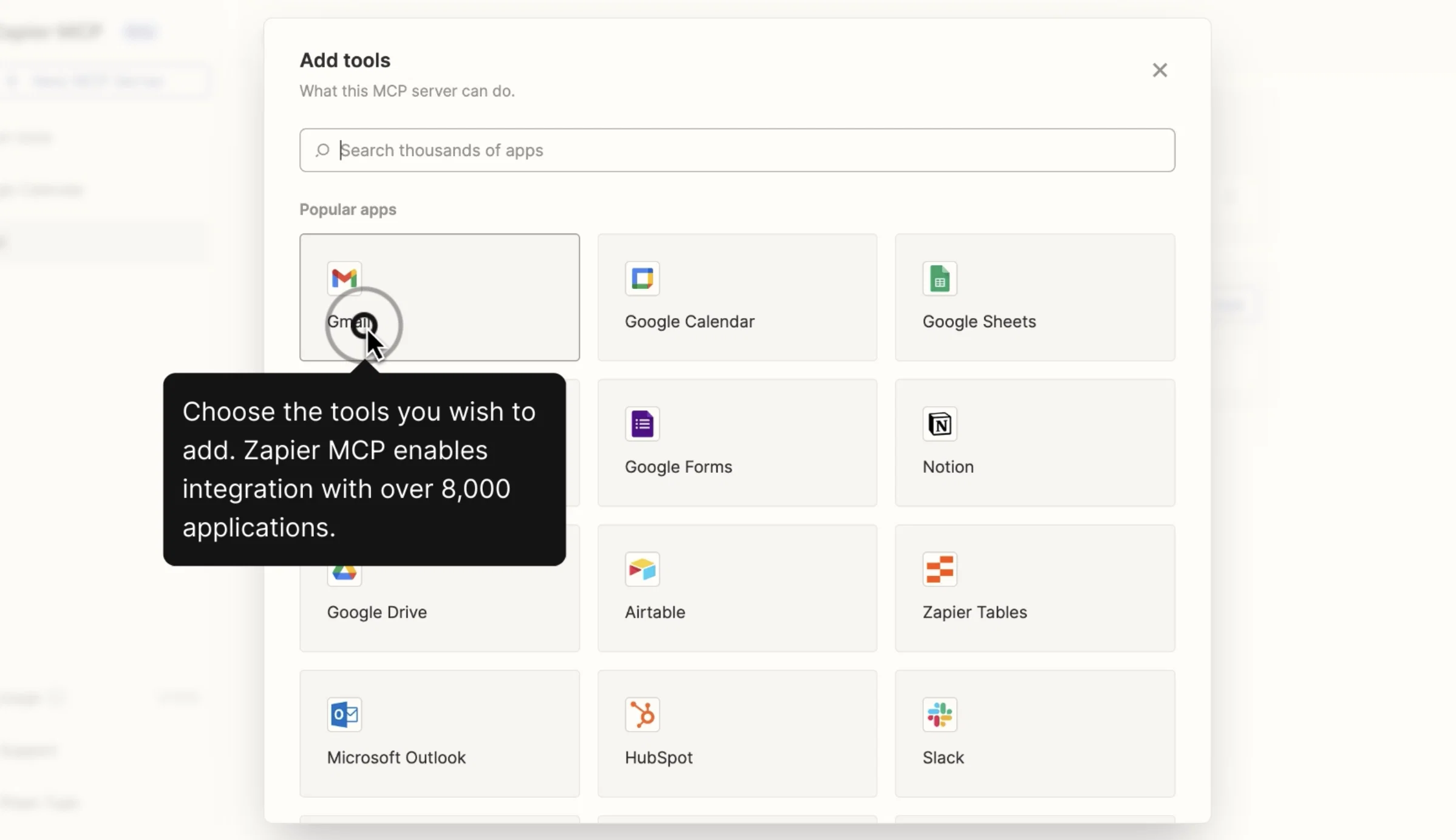Click the Google Sheets label
Viewport: 1456px width, 840px height.
(x=979, y=322)
